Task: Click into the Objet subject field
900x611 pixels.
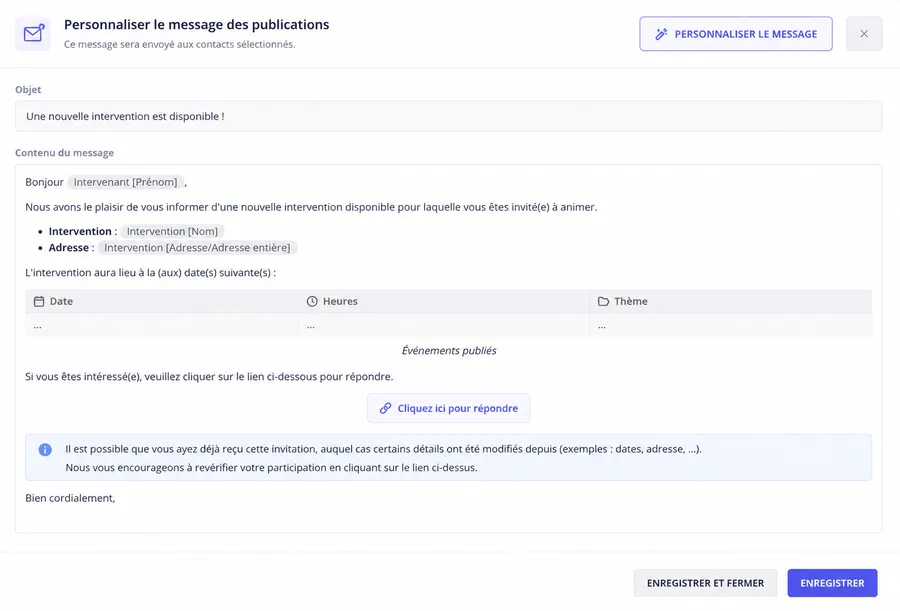Action: 448,116
